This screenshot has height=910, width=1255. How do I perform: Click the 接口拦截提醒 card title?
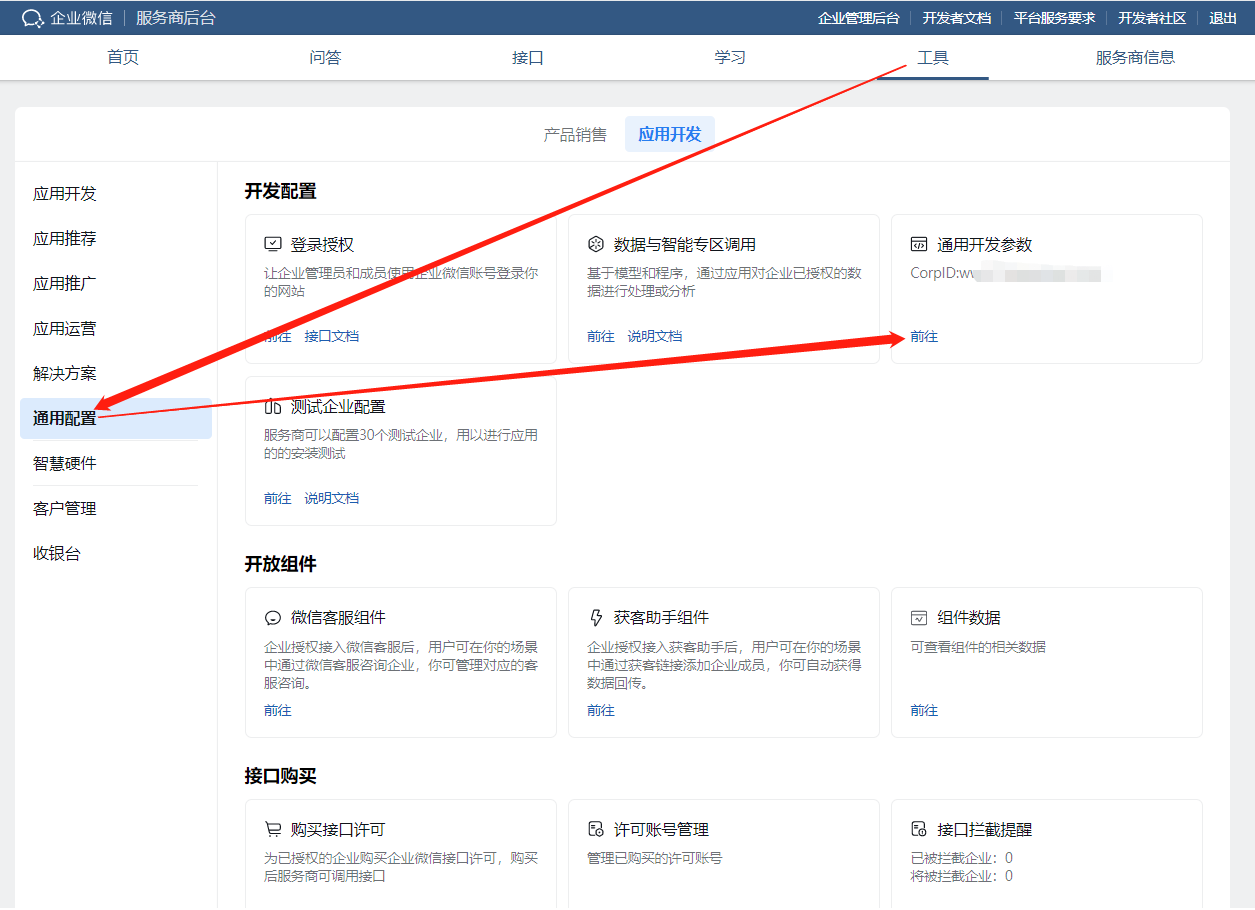(985, 830)
